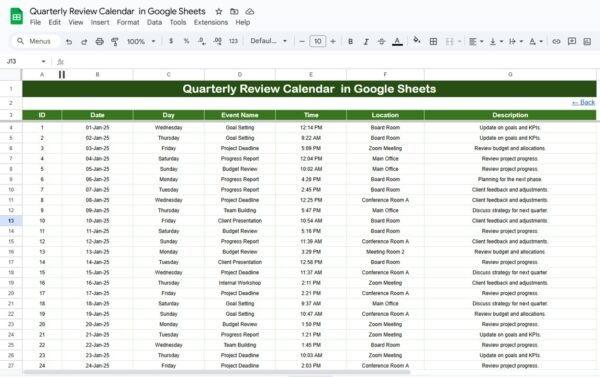Decrease font size with minus button
Image resolution: width=600 pixels, height=377 pixels.
click(x=302, y=41)
